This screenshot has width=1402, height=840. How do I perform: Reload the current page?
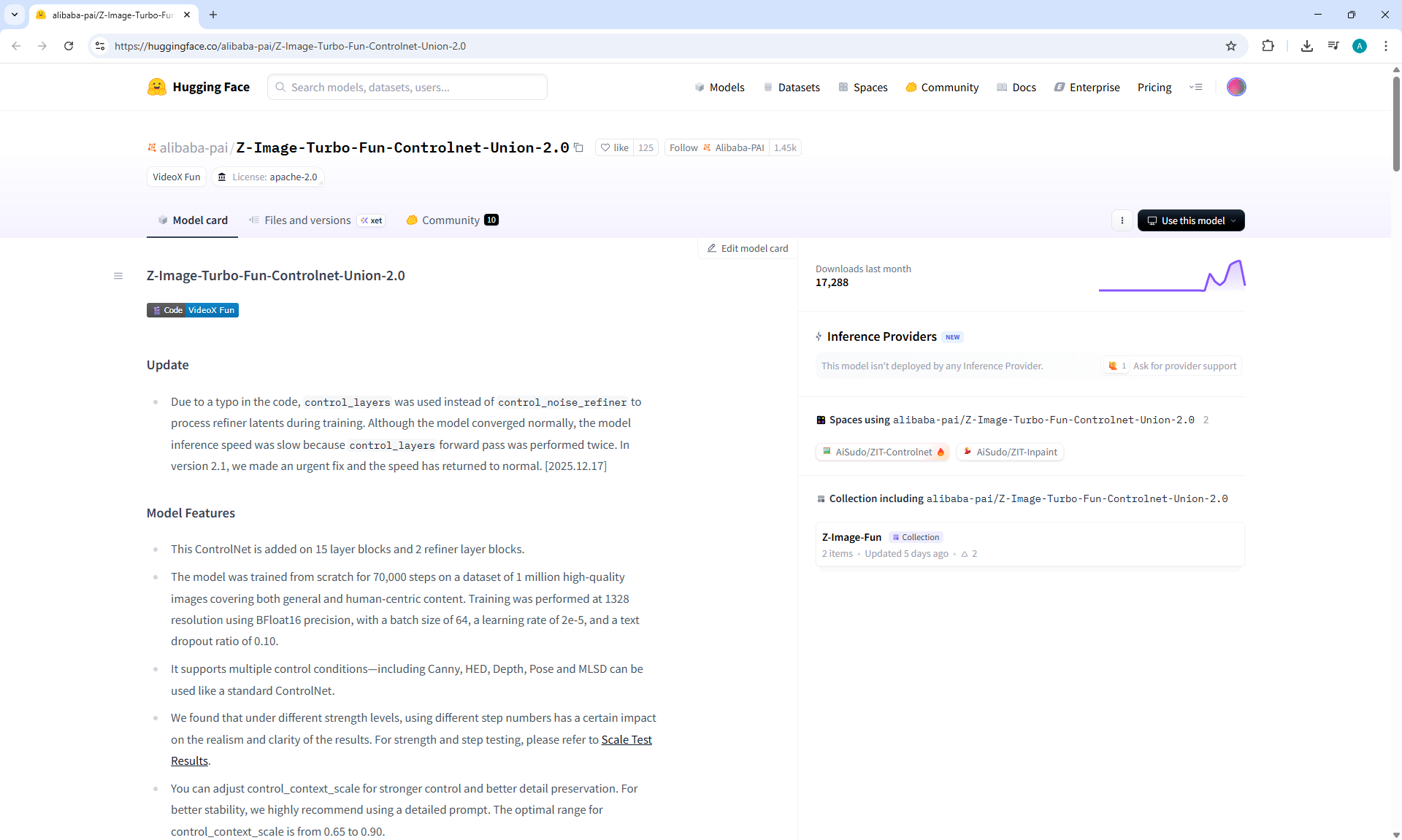point(69,46)
